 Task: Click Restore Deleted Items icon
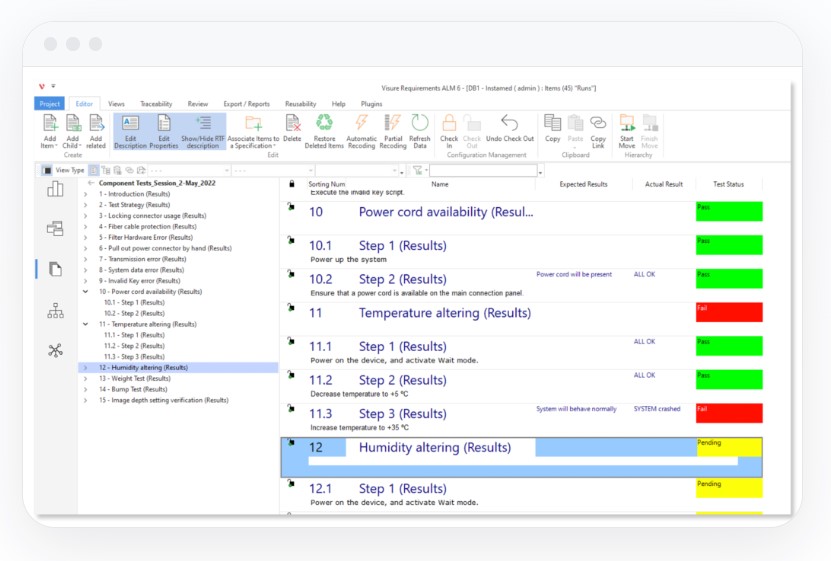coord(324,122)
